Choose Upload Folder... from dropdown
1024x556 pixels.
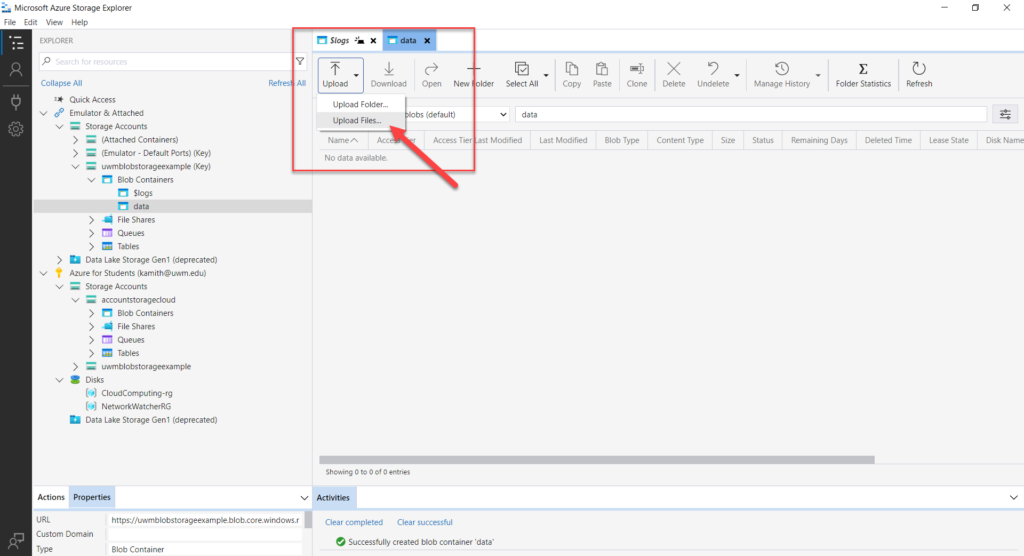pos(360,105)
